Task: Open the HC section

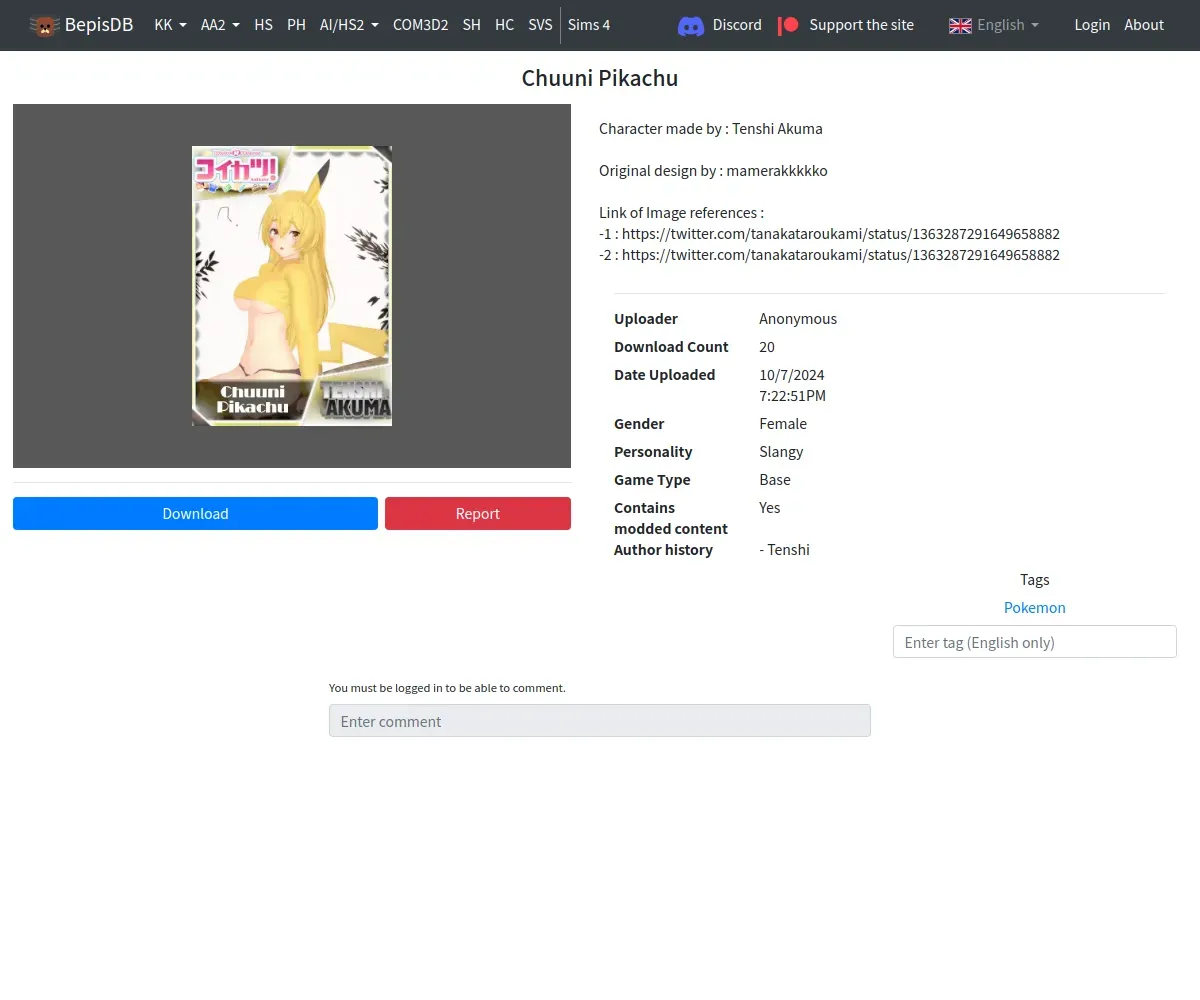Action: click(x=504, y=25)
